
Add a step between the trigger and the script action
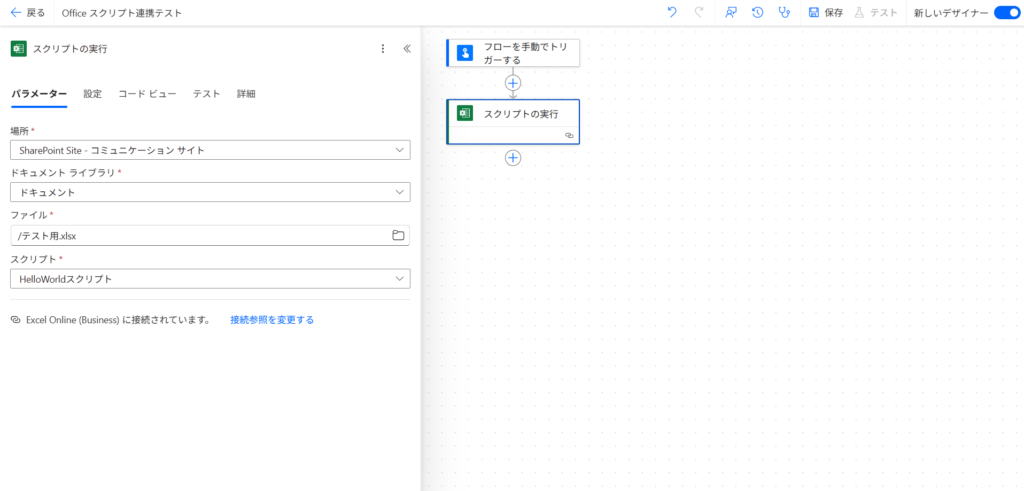[513, 83]
